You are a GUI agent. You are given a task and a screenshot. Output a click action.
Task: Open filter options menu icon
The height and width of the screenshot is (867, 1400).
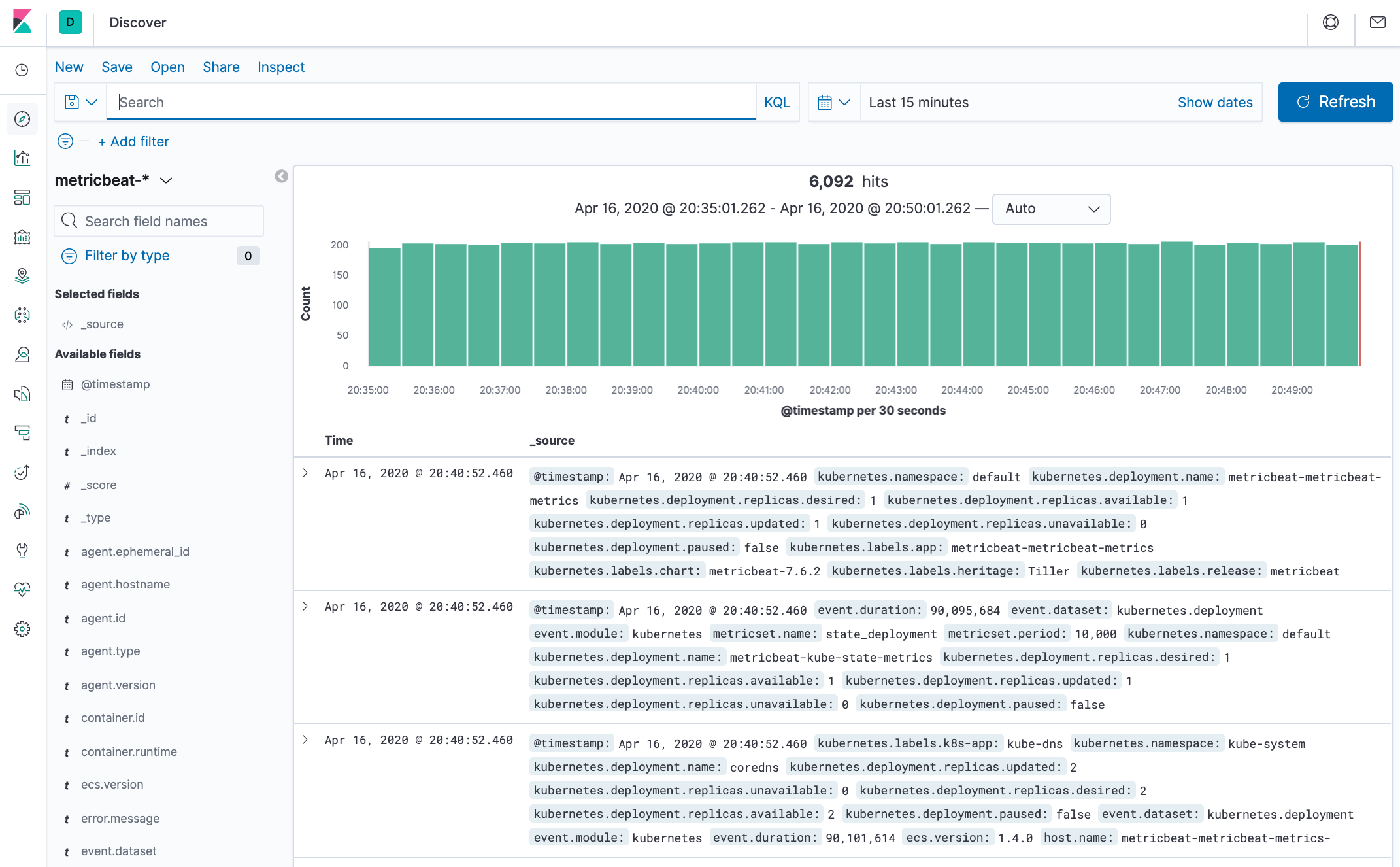pos(65,141)
